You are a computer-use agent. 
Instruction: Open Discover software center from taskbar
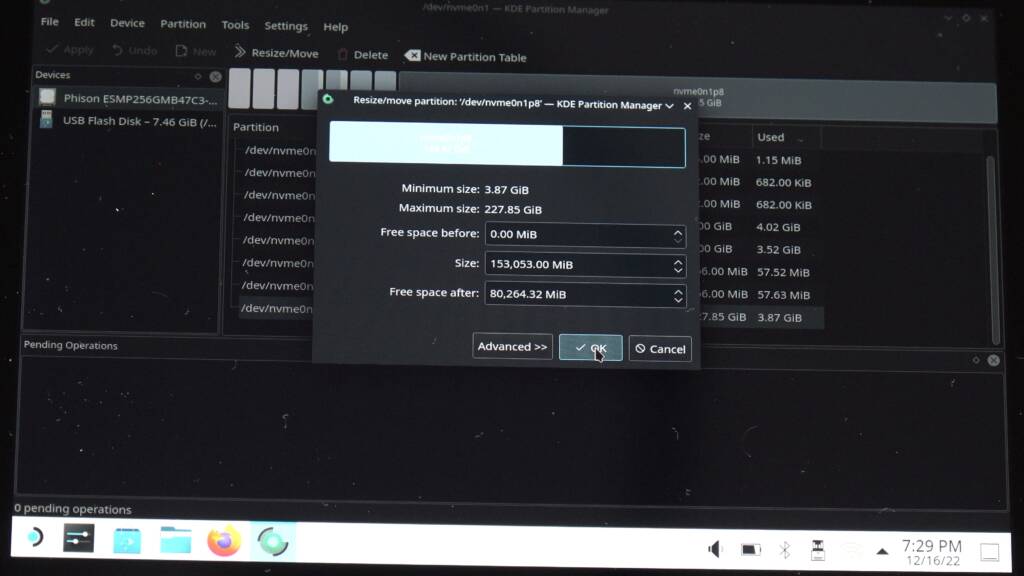tap(127, 541)
